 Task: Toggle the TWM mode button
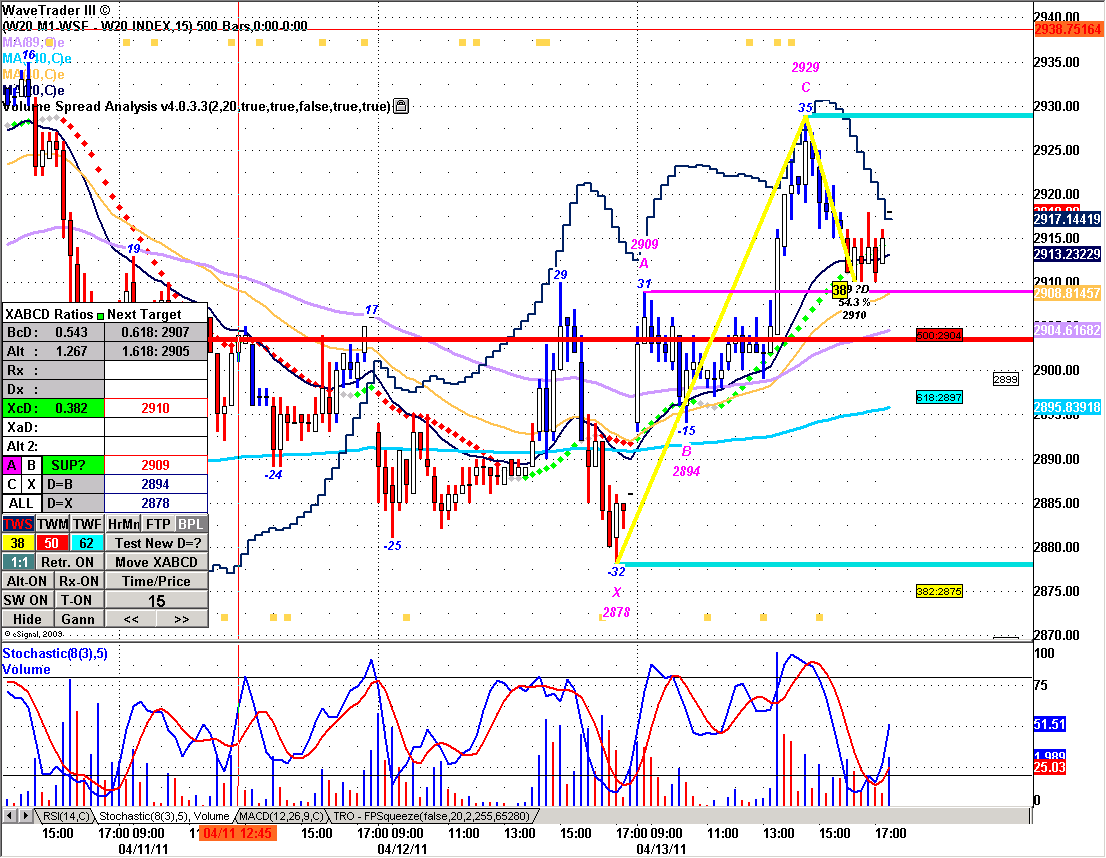tap(53, 524)
